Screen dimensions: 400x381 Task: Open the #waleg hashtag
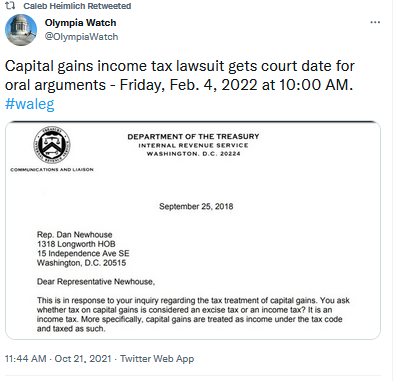[30, 104]
